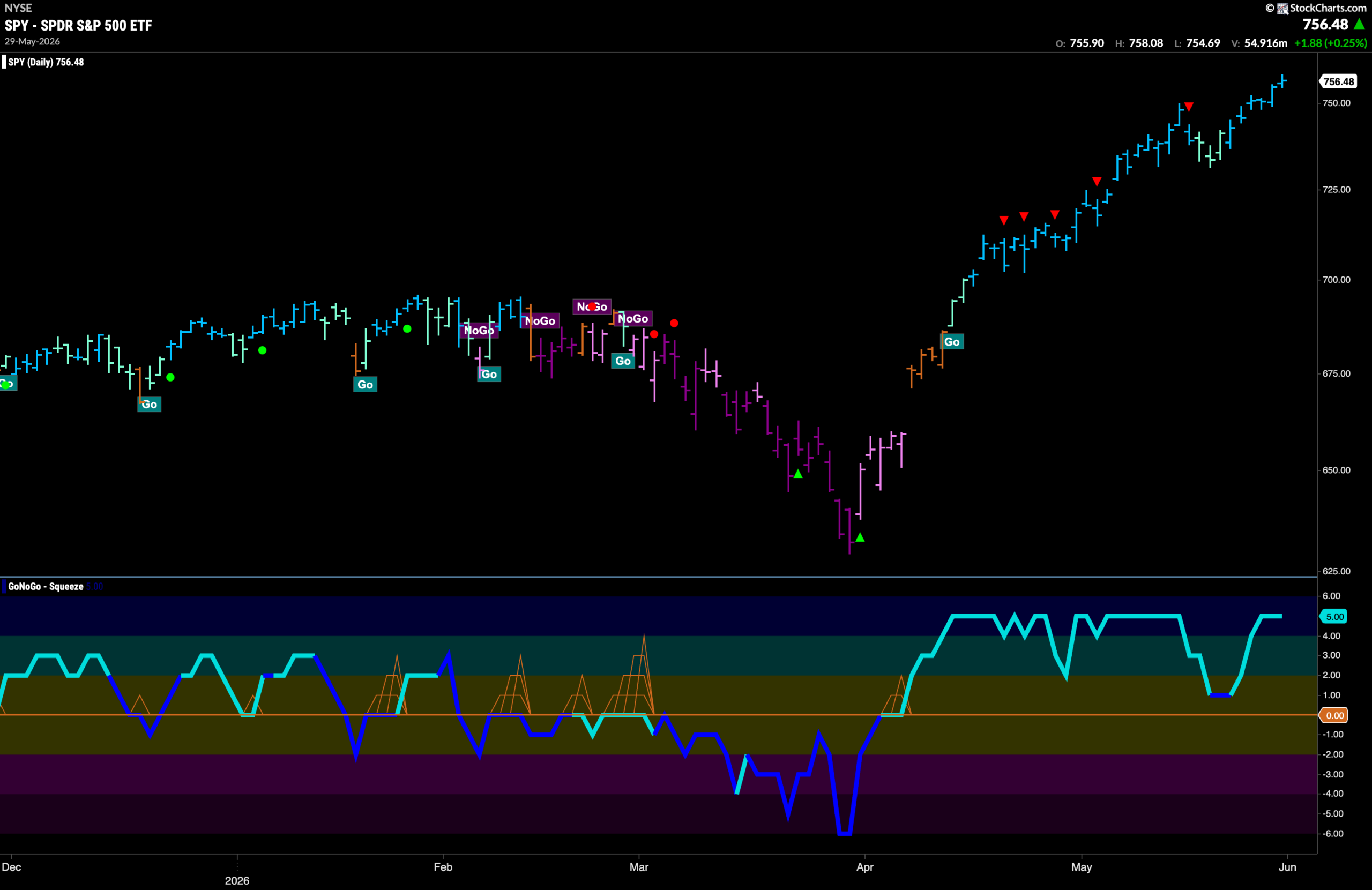
Task: Click the green dot in early January
Action: pyautogui.click(x=262, y=350)
